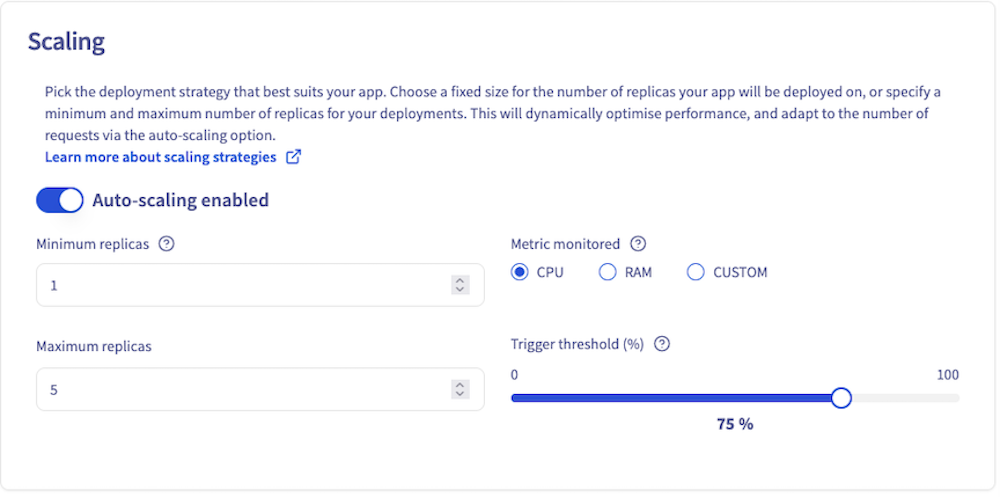Screen dimensions: 1000x497
Task: Select the RAM metric radio button
Action: 607,272
